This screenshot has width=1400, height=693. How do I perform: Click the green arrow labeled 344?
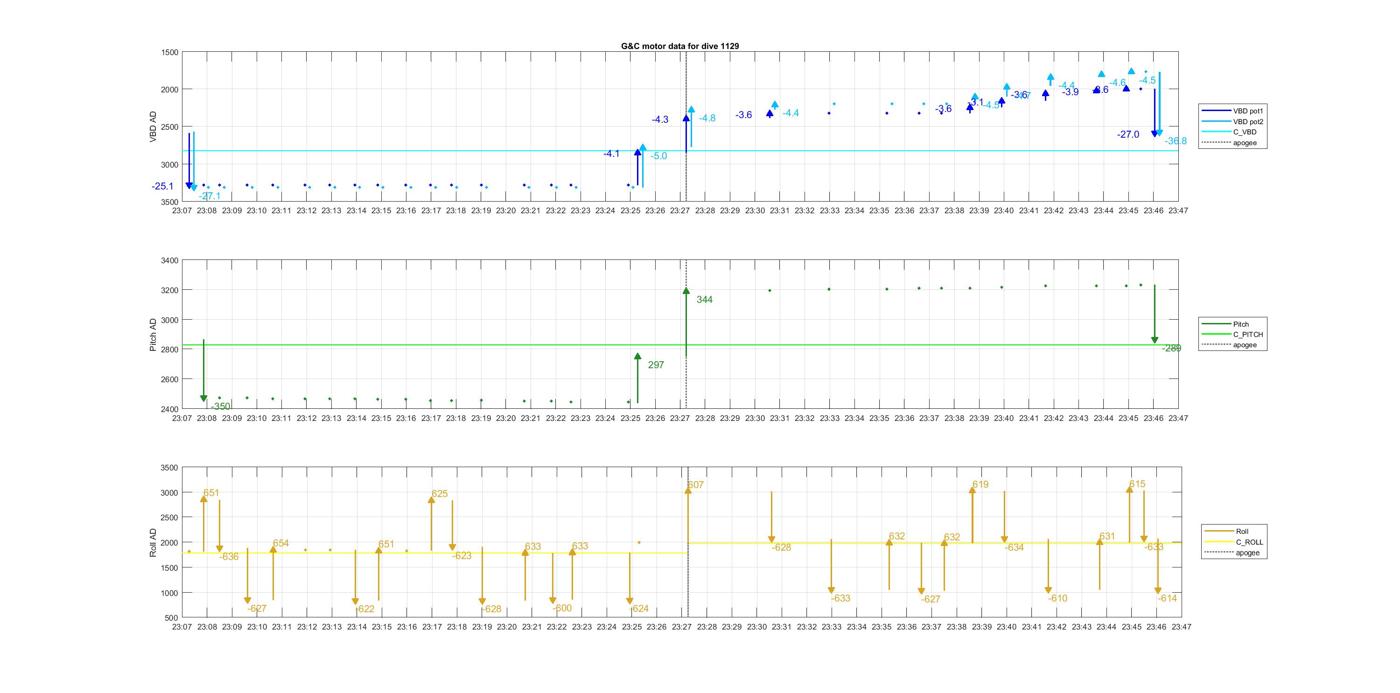[686, 322]
